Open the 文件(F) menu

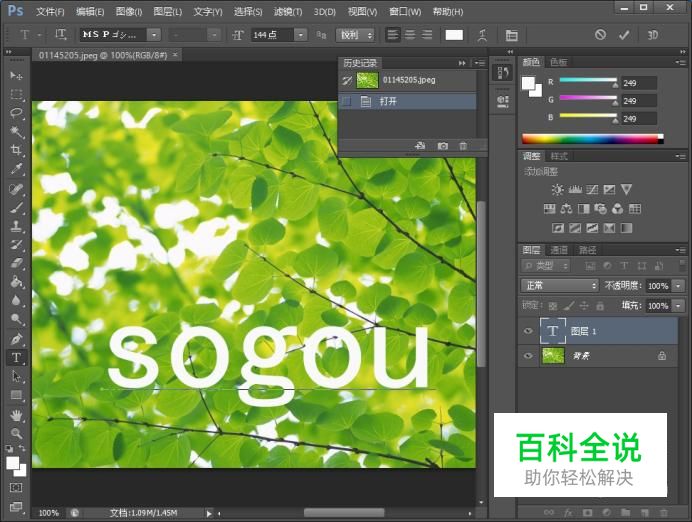50,11
